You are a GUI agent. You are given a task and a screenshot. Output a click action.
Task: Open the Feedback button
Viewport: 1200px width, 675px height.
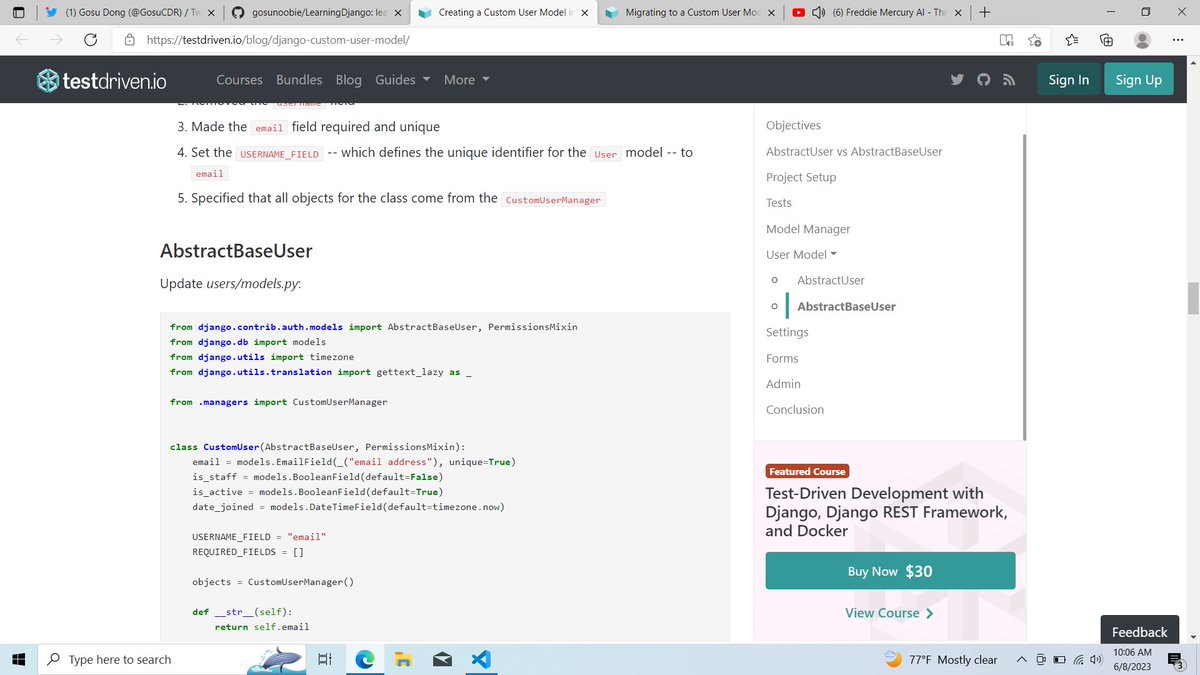coord(1139,632)
